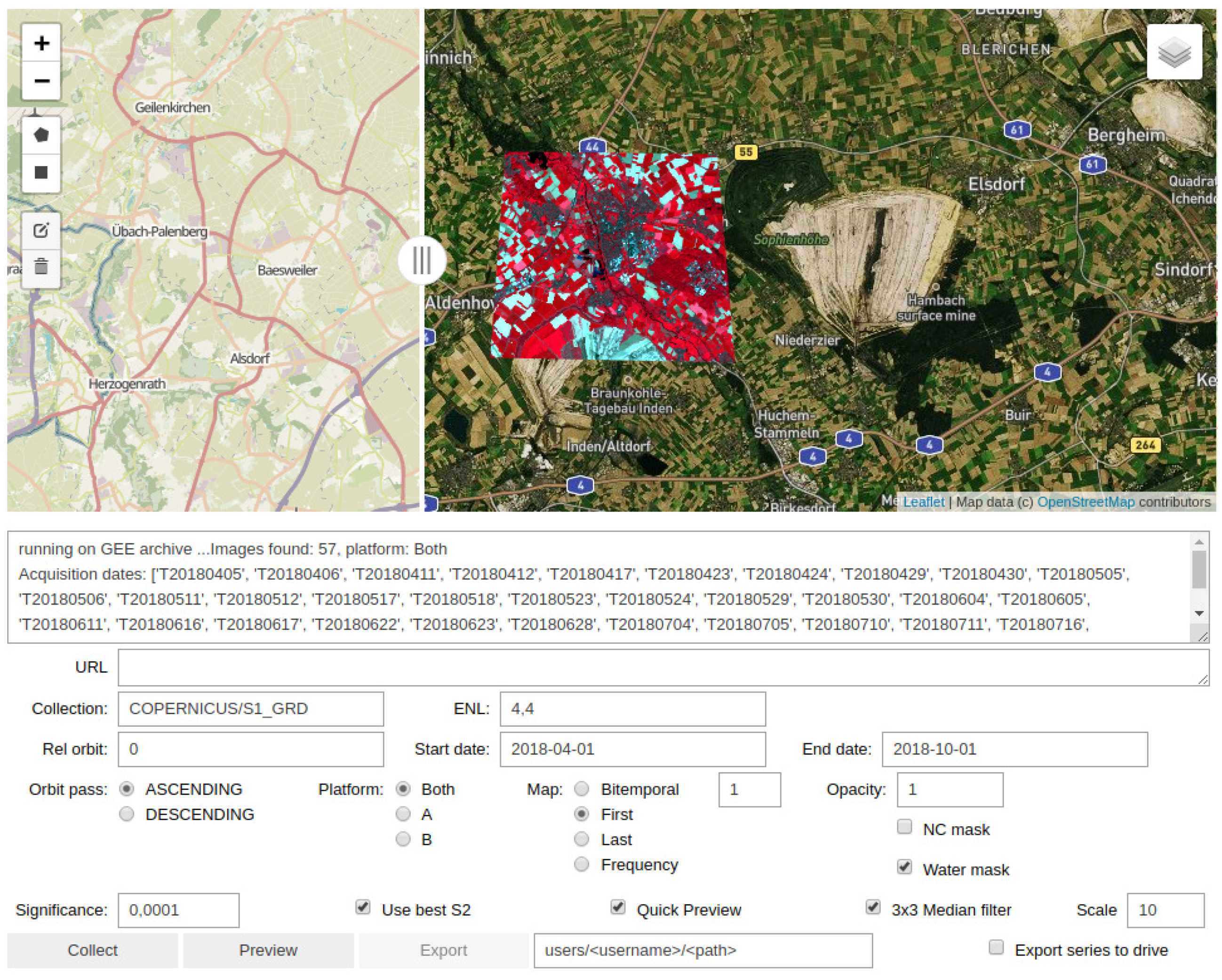Zoom in on the map
1222x980 pixels.
coord(41,42)
